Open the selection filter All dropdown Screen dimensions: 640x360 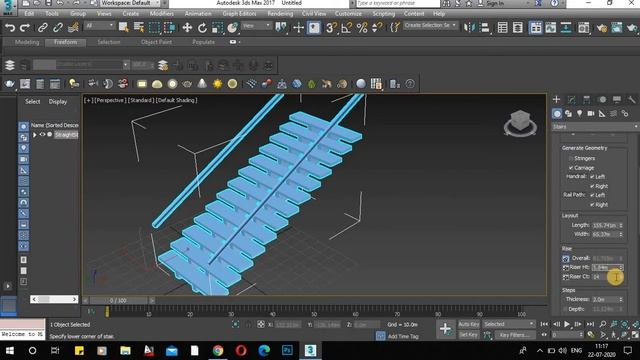click(x=100, y=26)
